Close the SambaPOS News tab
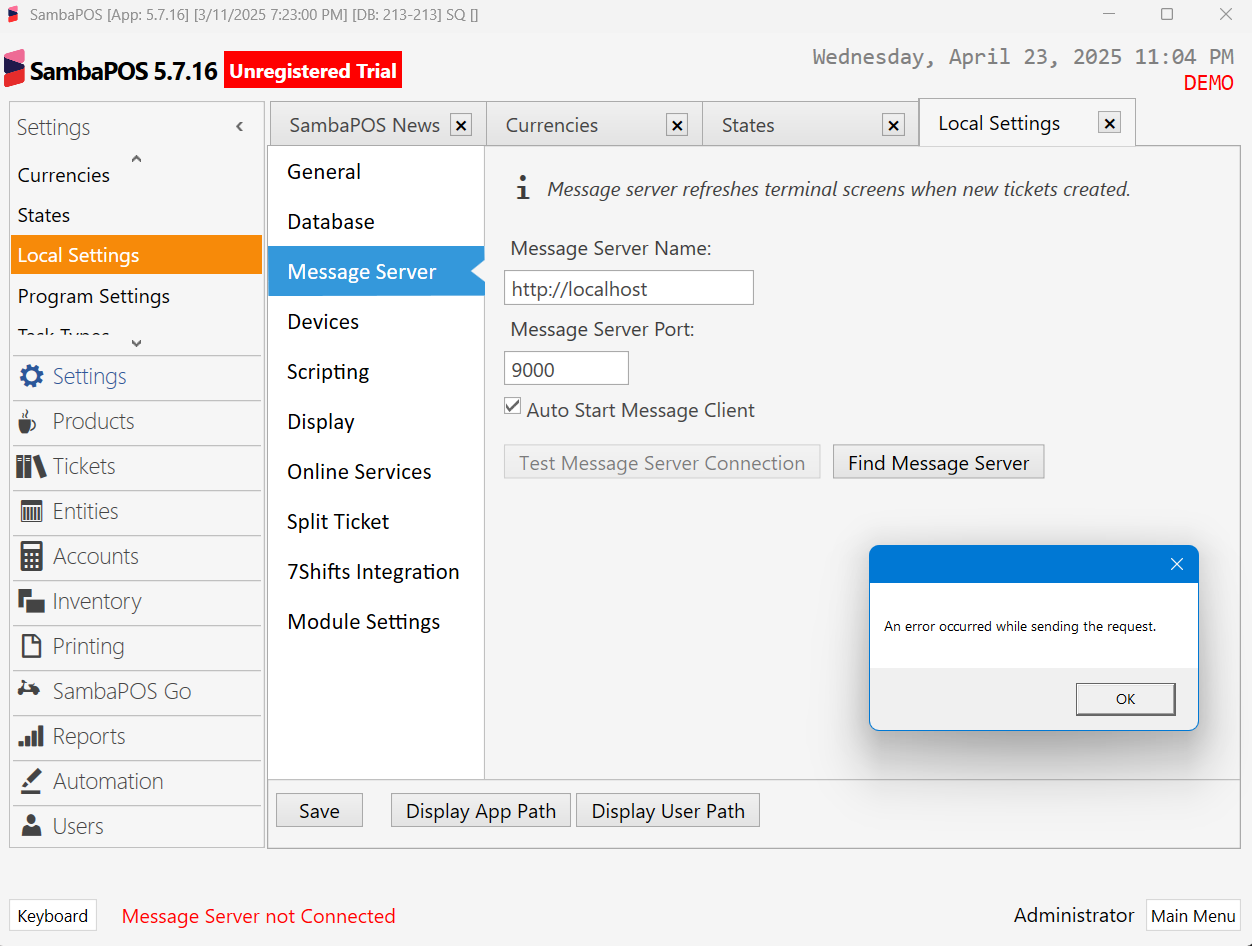Image resolution: width=1252 pixels, height=946 pixels. tap(461, 125)
